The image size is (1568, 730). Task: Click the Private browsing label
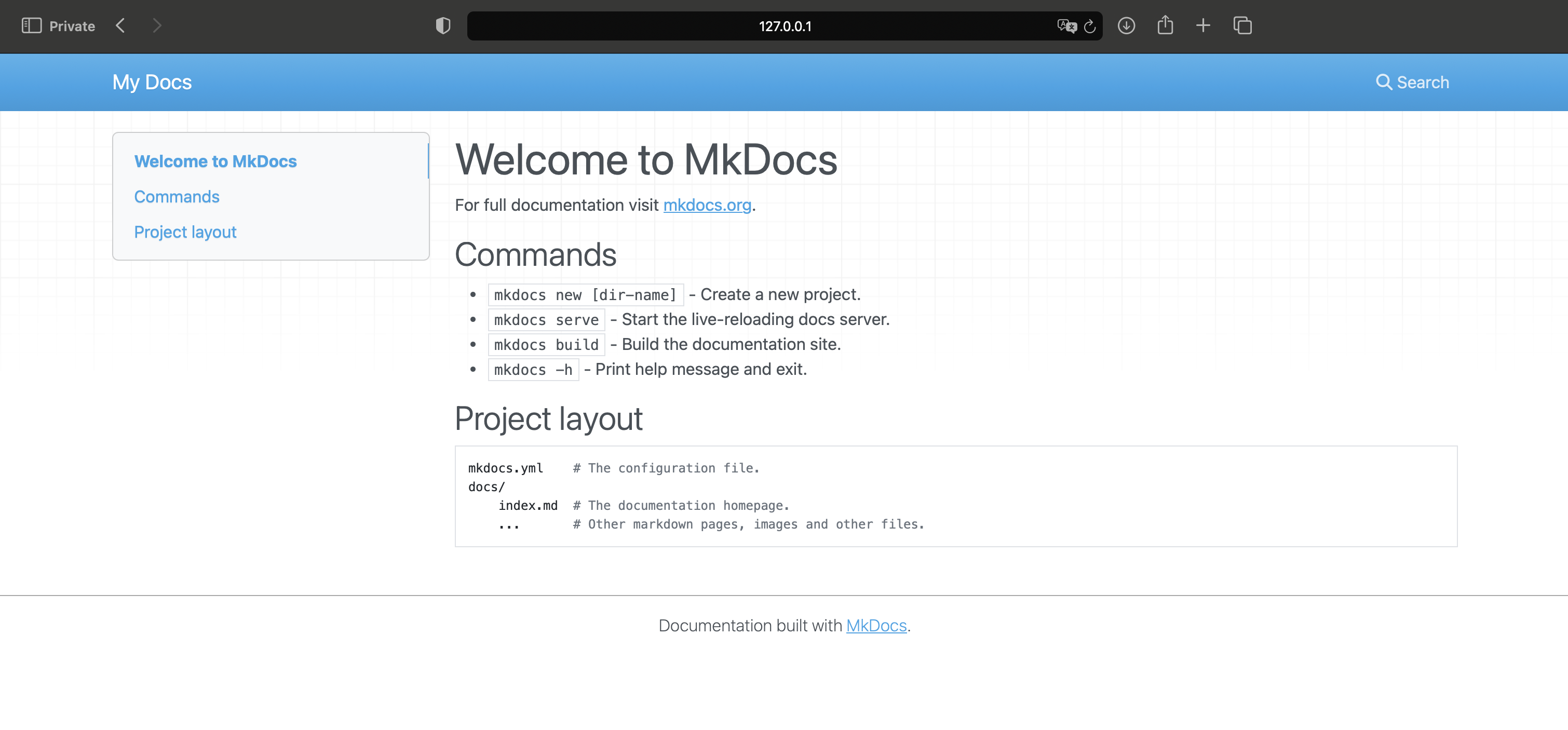(72, 26)
